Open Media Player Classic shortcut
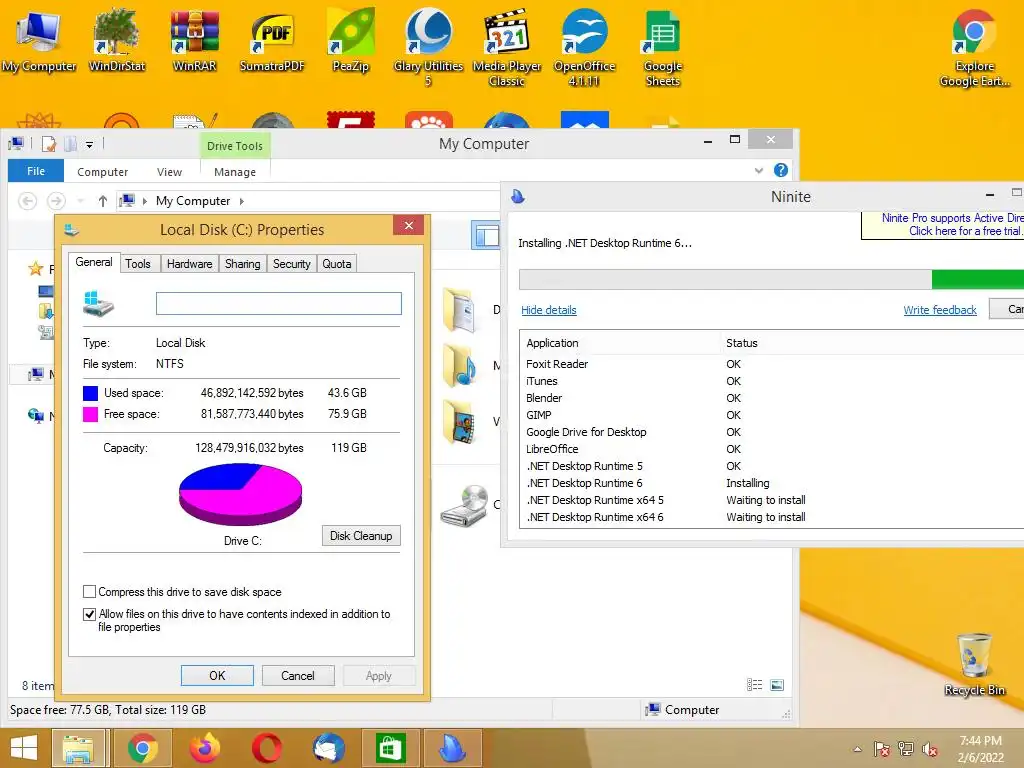Image resolution: width=1024 pixels, height=768 pixels. [507, 48]
